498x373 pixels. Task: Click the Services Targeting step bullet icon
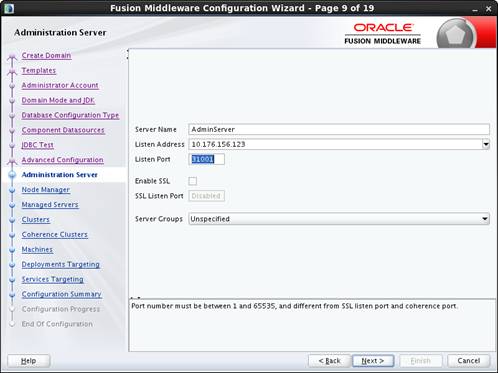pyautogui.click(x=12, y=280)
